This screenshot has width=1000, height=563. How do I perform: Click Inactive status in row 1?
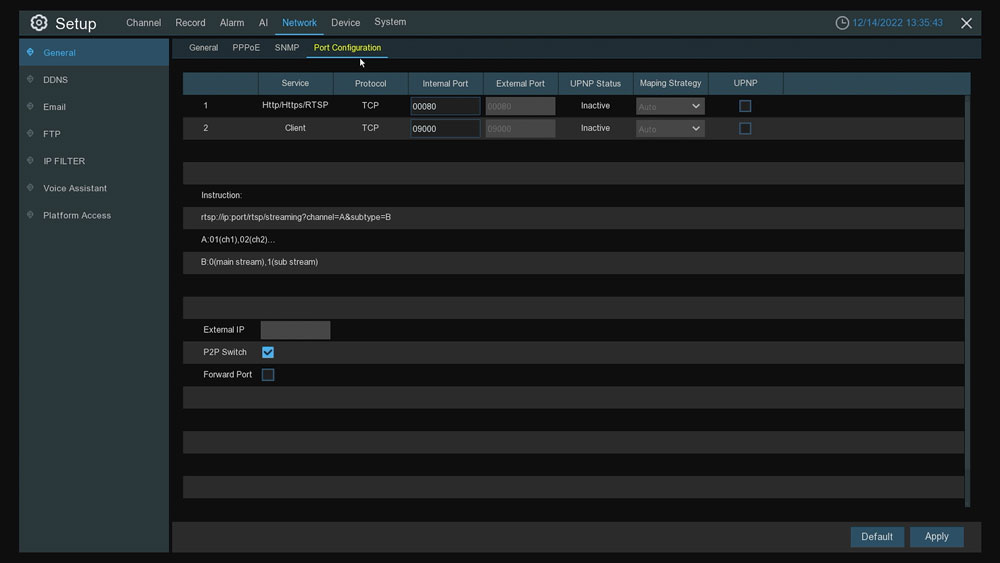[595, 106]
